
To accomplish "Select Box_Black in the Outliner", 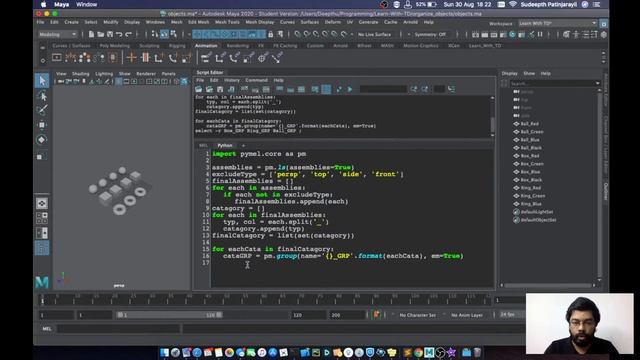I will (x=531, y=180).
